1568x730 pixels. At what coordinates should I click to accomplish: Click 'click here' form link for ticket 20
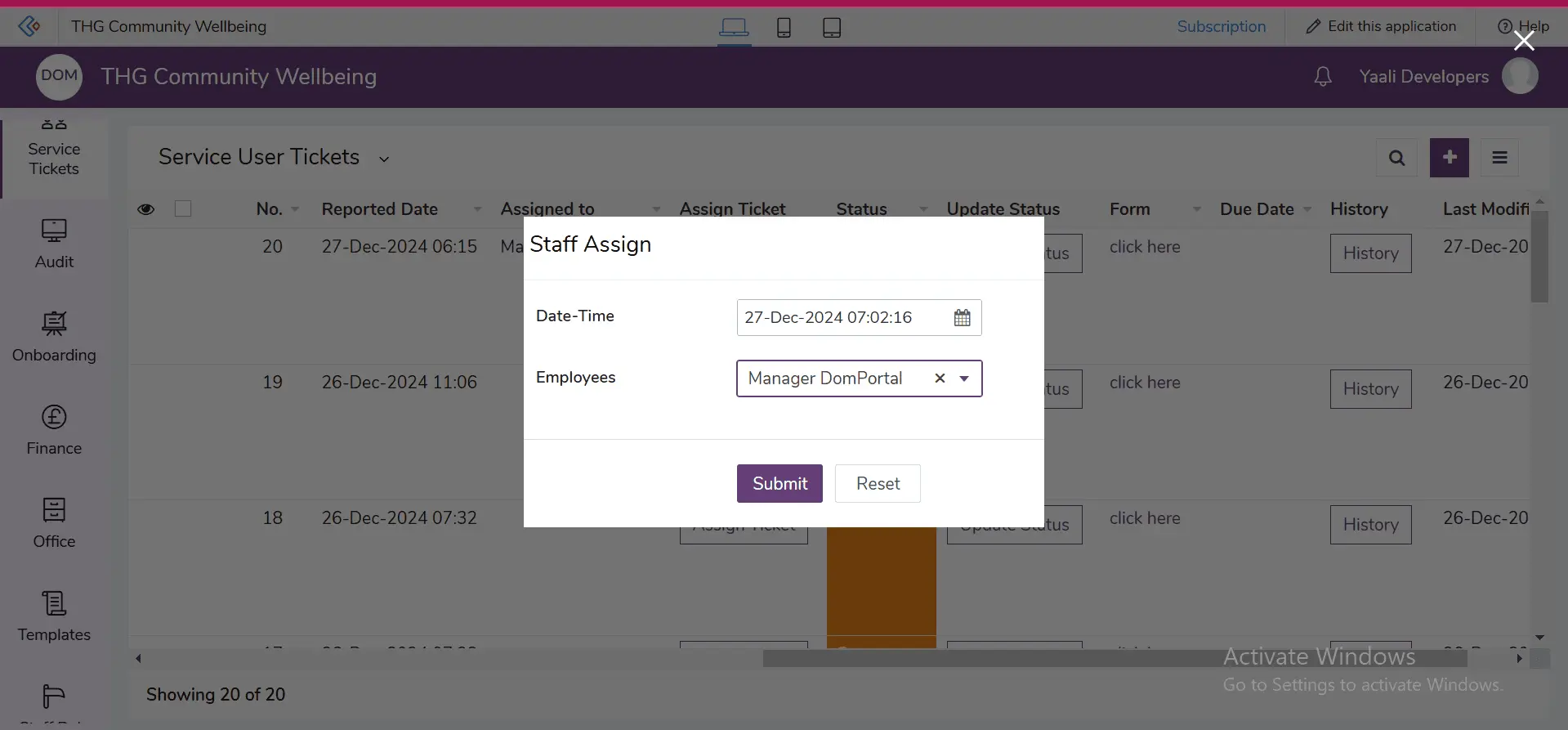(x=1145, y=247)
